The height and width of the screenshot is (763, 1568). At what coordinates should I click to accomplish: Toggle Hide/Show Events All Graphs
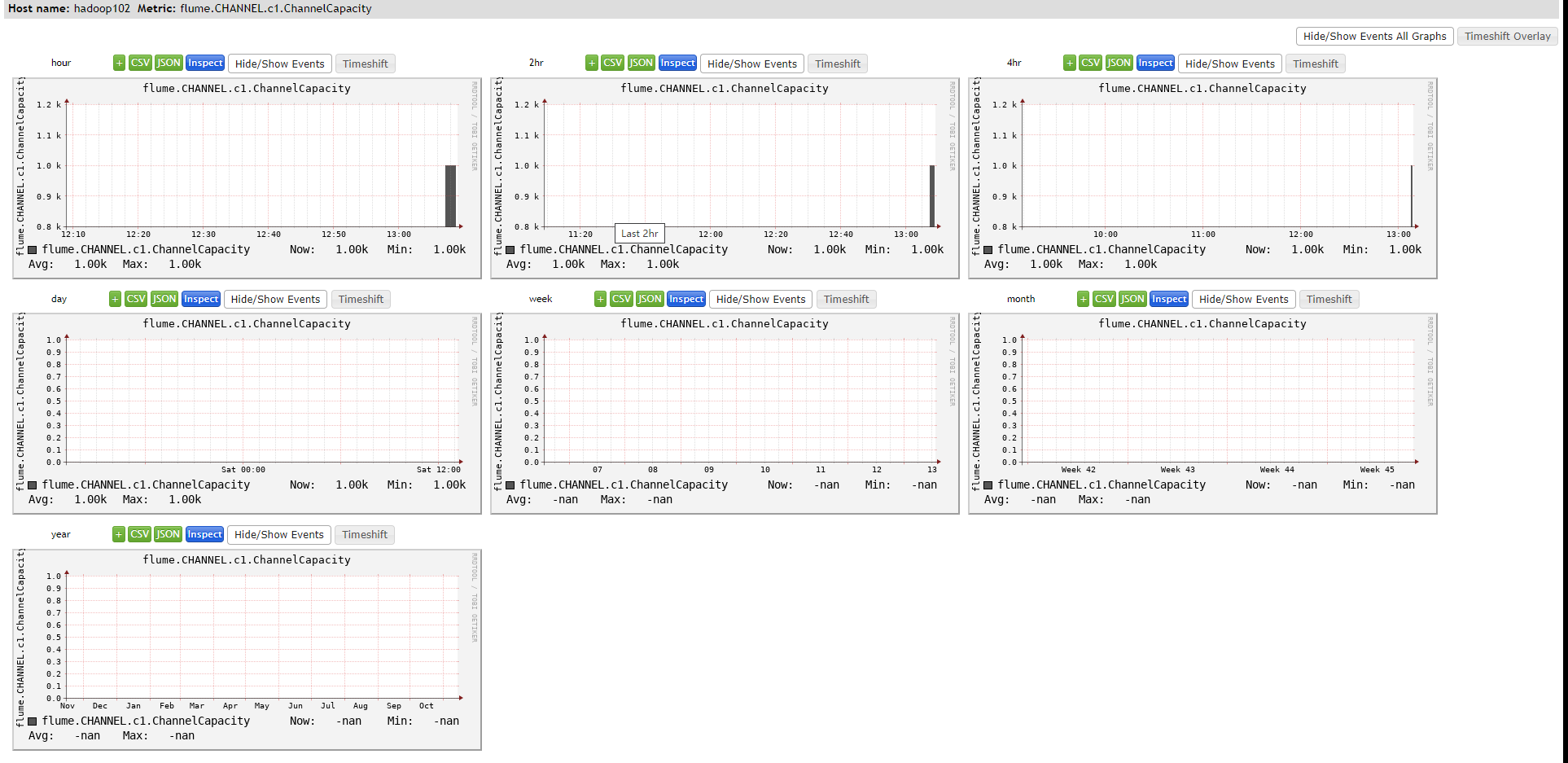click(1374, 36)
